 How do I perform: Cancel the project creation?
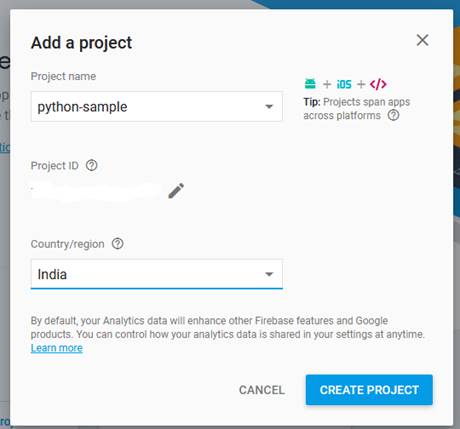pyautogui.click(x=262, y=390)
